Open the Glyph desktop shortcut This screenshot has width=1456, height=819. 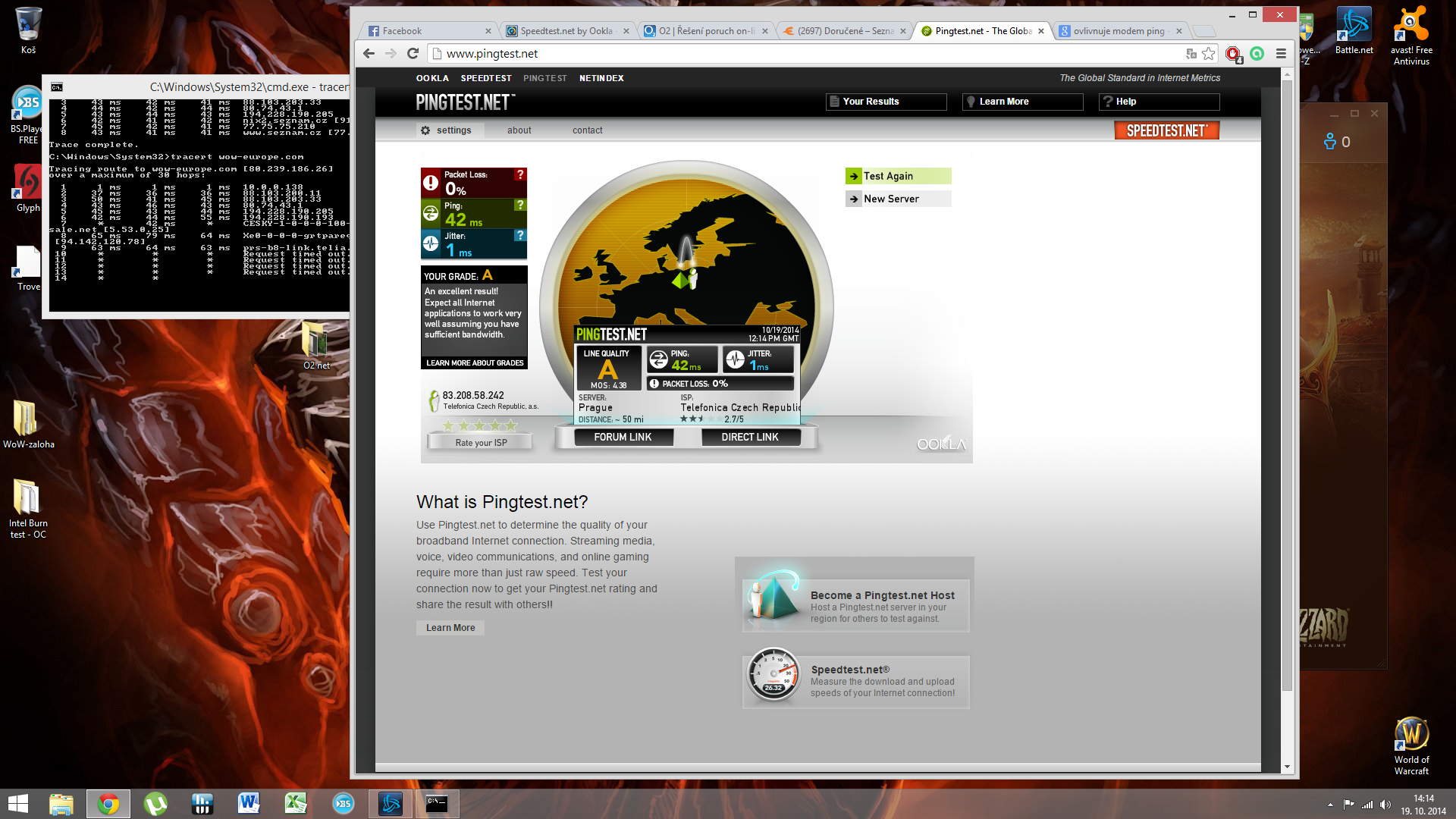(x=28, y=188)
